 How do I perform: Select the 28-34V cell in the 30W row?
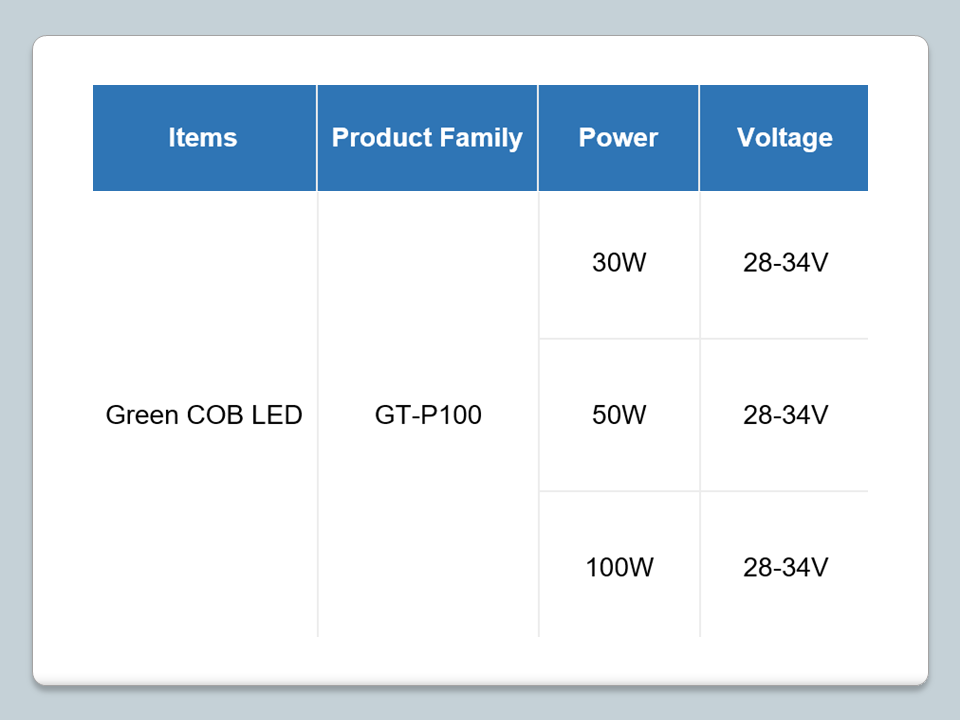(x=785, y=264)
